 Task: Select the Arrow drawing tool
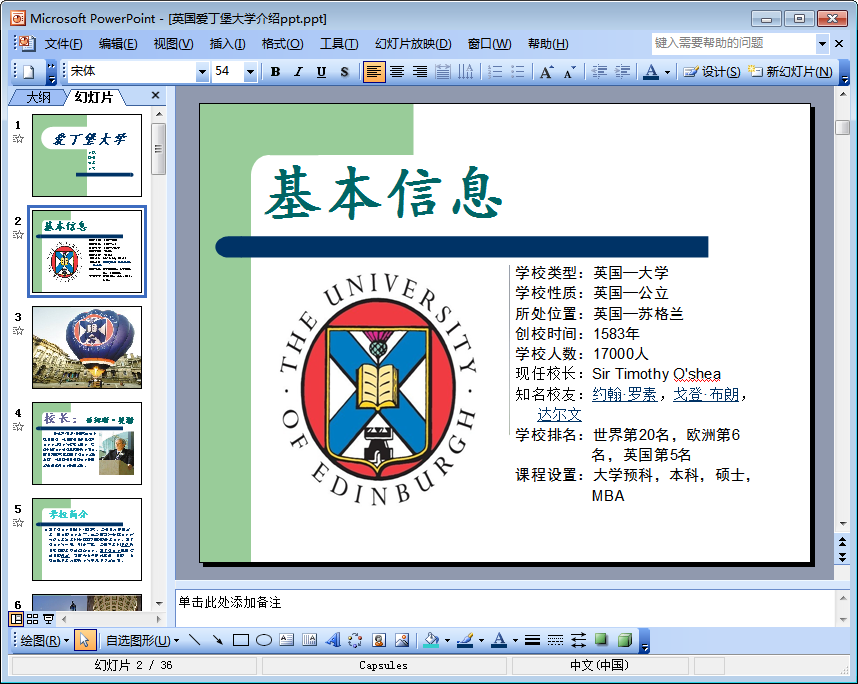(x=217, y=640)
